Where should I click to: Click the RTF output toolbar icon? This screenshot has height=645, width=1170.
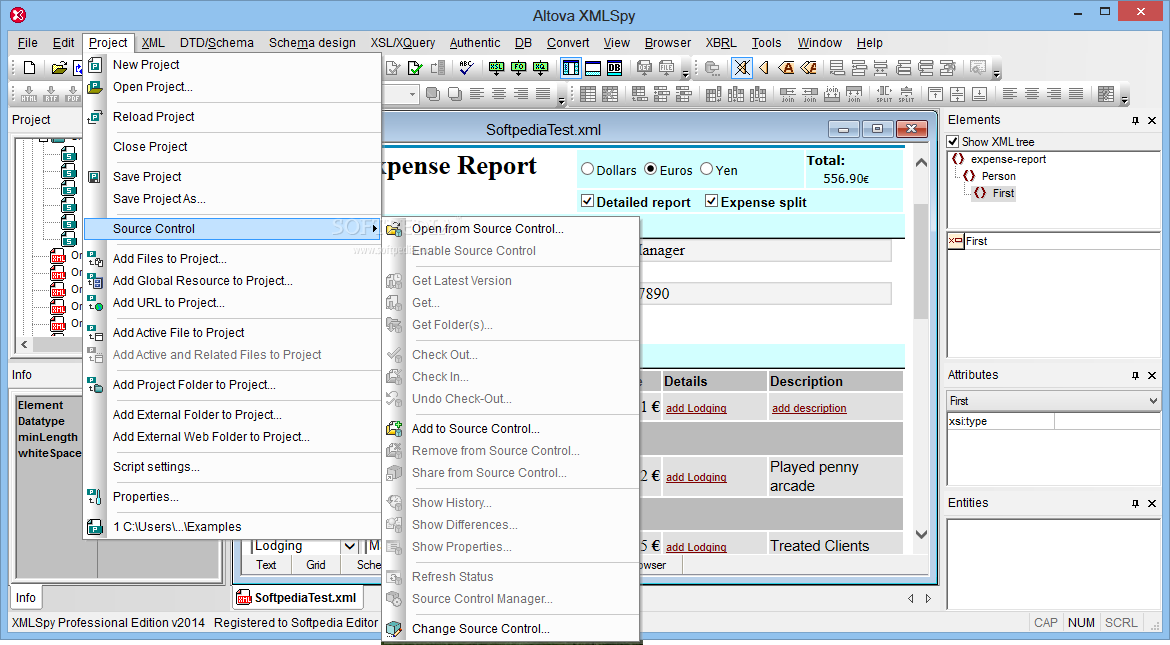51,94
